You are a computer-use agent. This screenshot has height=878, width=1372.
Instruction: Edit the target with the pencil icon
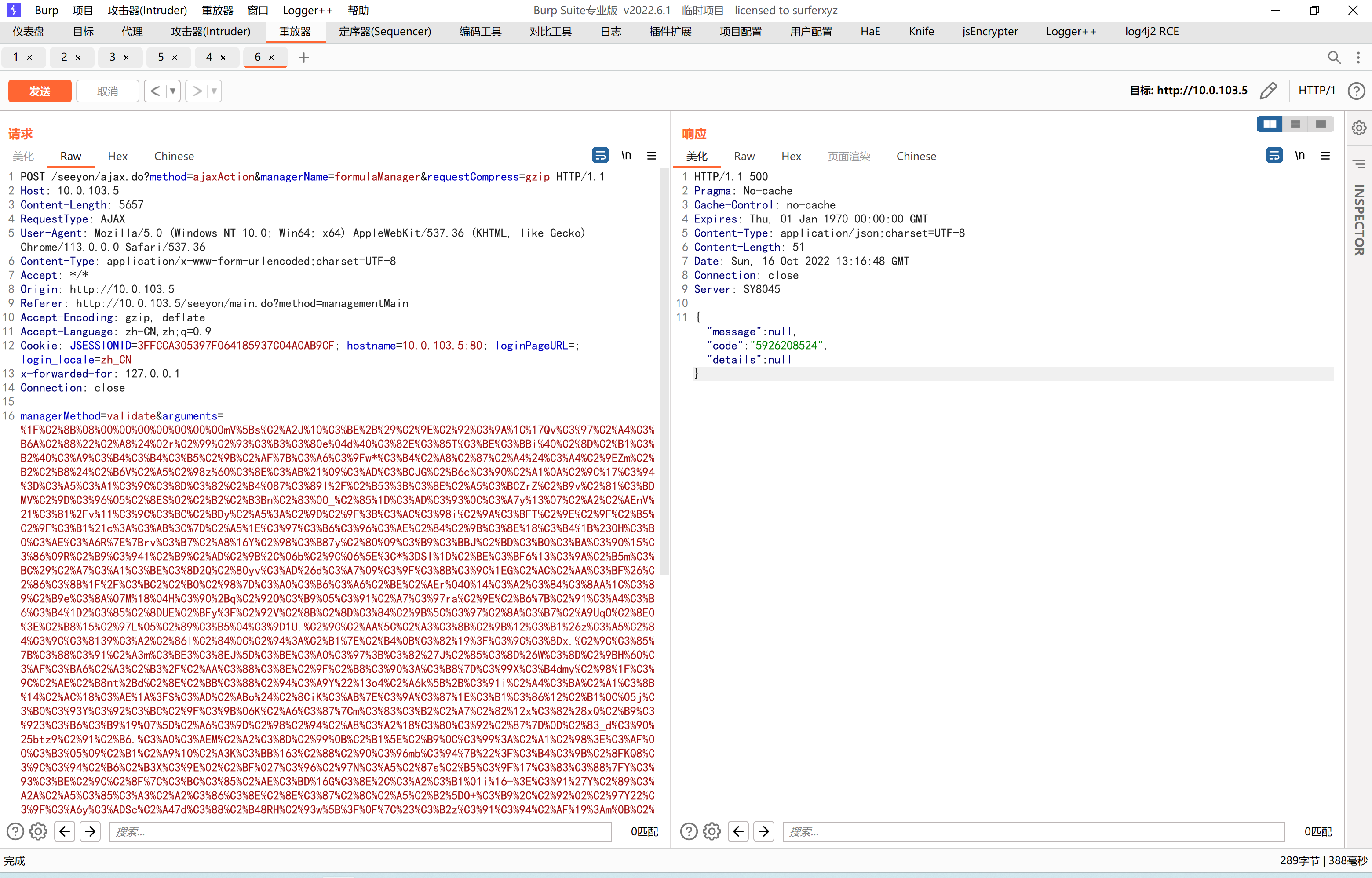pos(1268,91)
